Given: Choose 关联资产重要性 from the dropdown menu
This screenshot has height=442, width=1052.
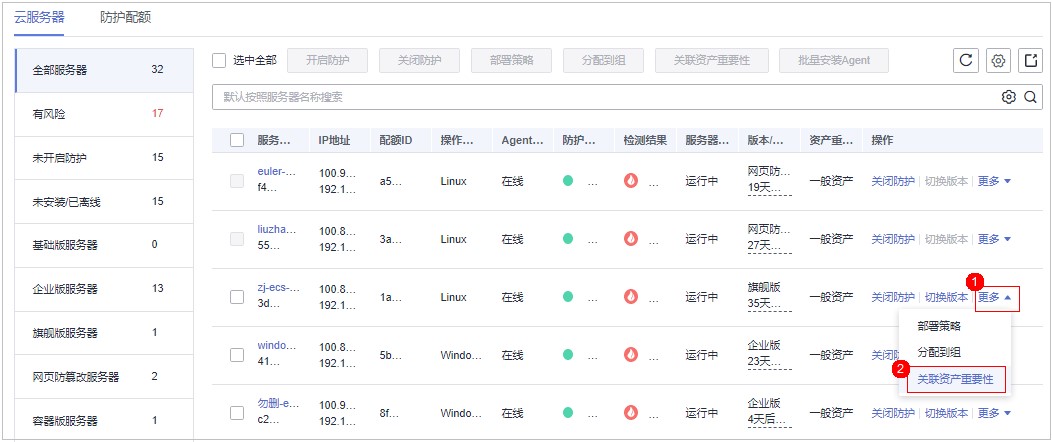Looking at the screenshot, I should 957,380.
